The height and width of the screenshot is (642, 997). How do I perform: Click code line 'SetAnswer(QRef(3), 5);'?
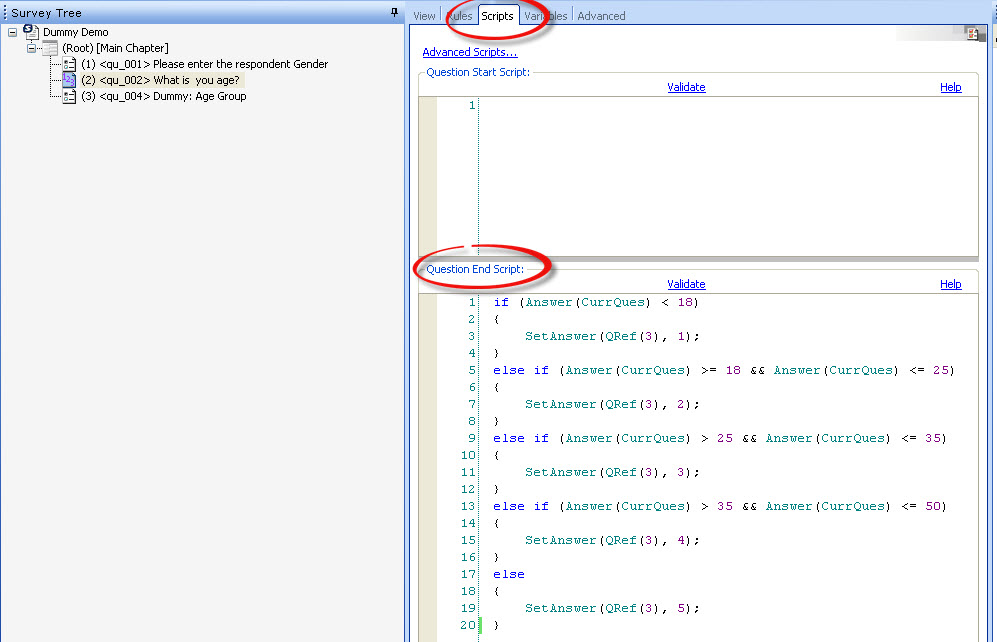[612, 608]
